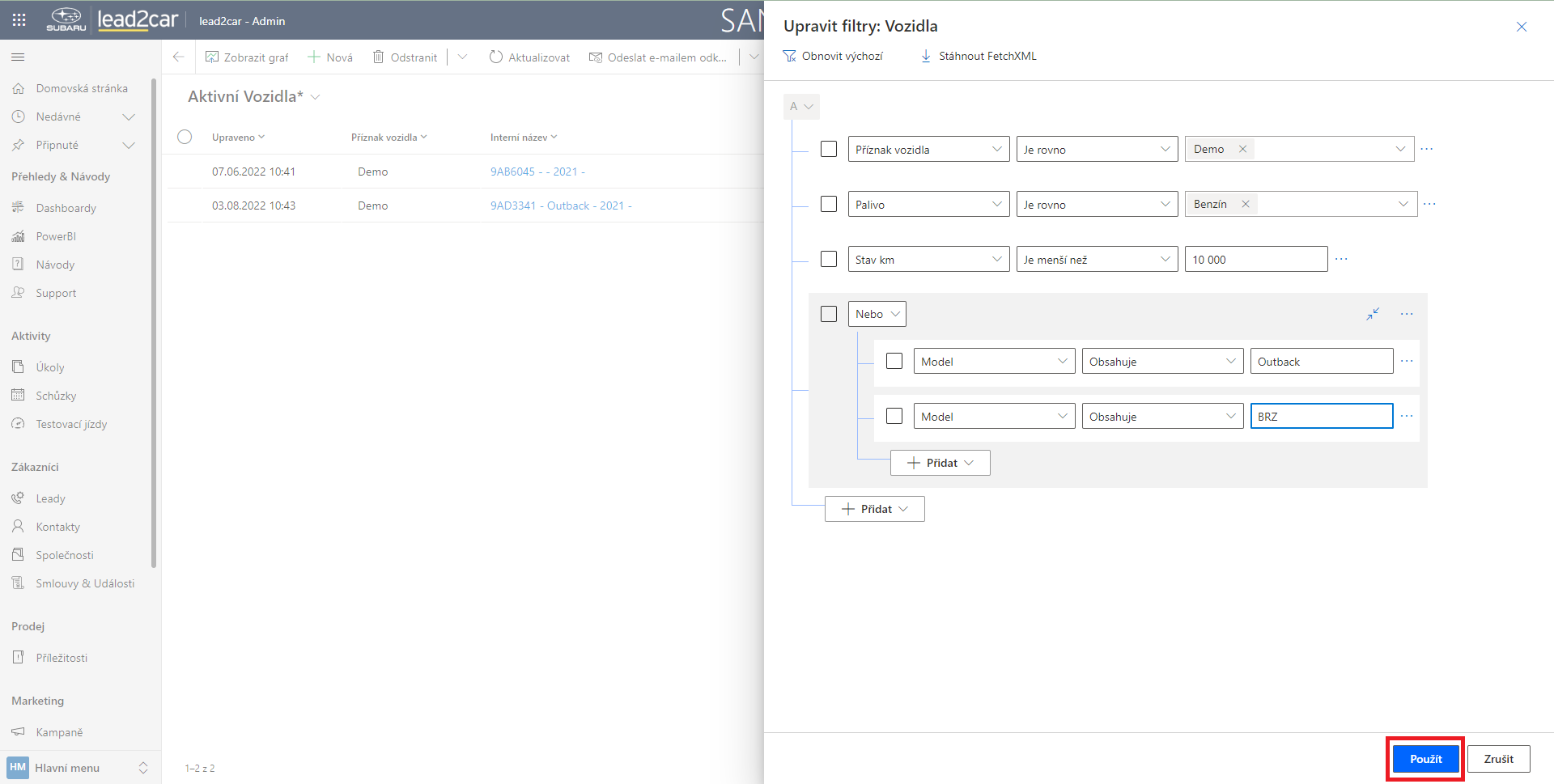The width and height of the screenshot is (1554, 784).
Task: Click the Aktualizovat refresh icon
Action: click(496, 57)
